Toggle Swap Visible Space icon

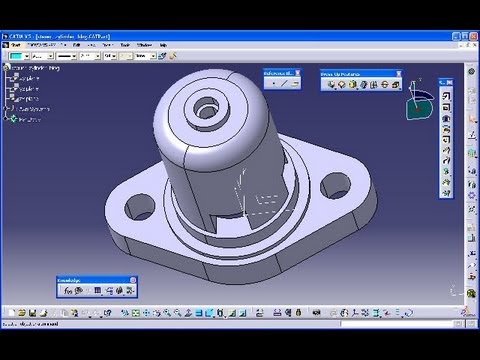(x=243, y=313)
